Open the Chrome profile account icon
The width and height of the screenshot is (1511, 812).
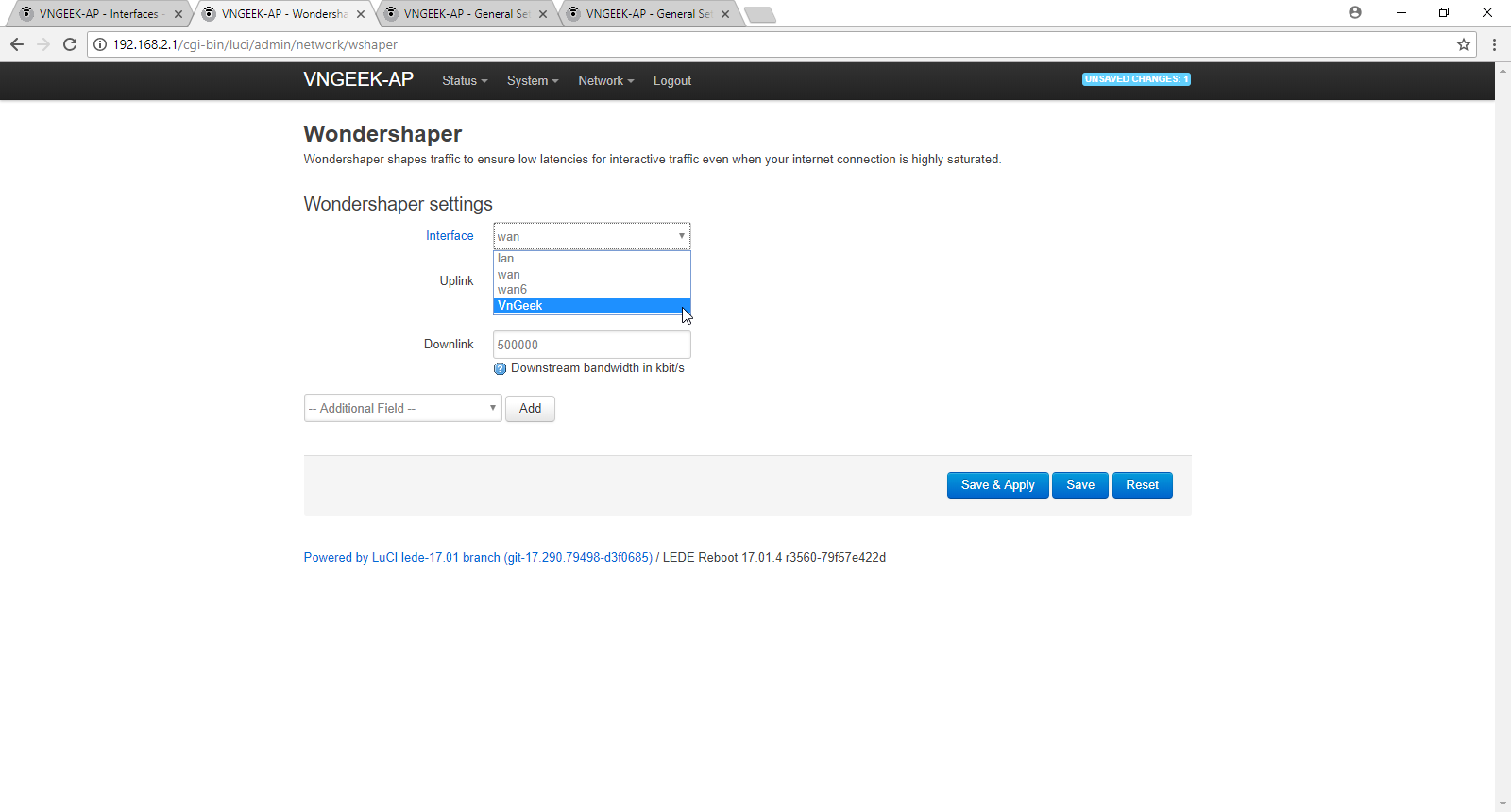(1355, 12)
